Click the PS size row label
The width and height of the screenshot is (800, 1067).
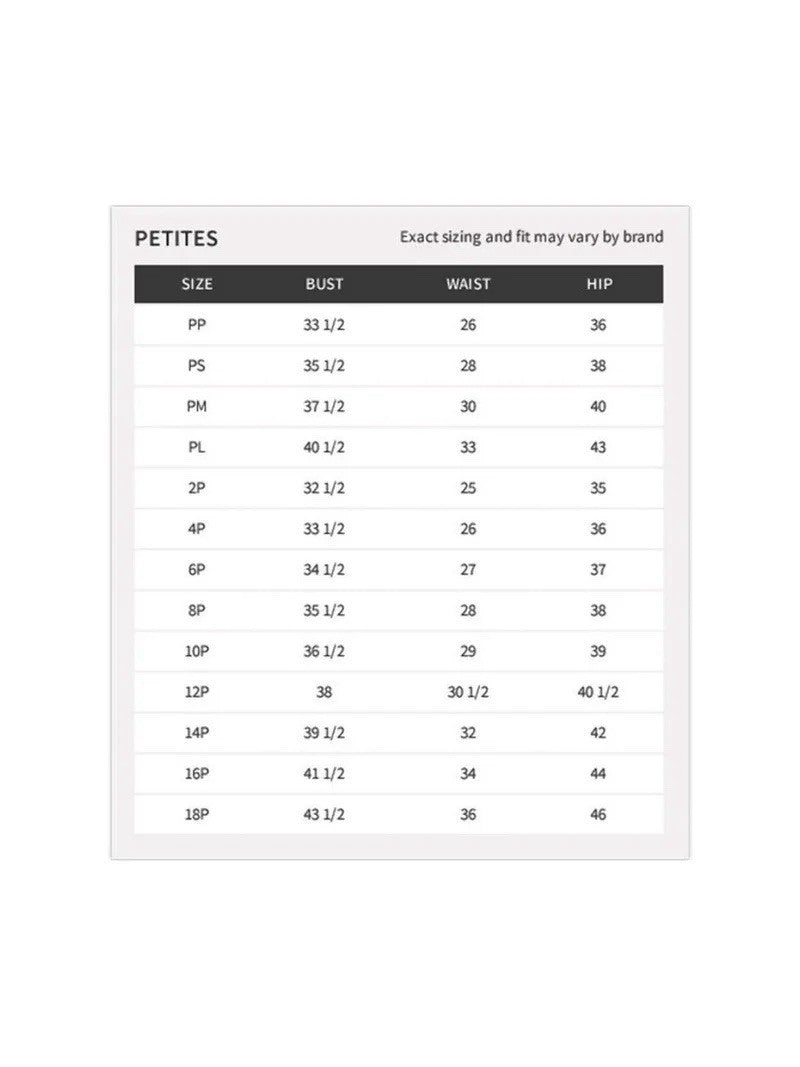pyautogui.click(x=197, y=365)
